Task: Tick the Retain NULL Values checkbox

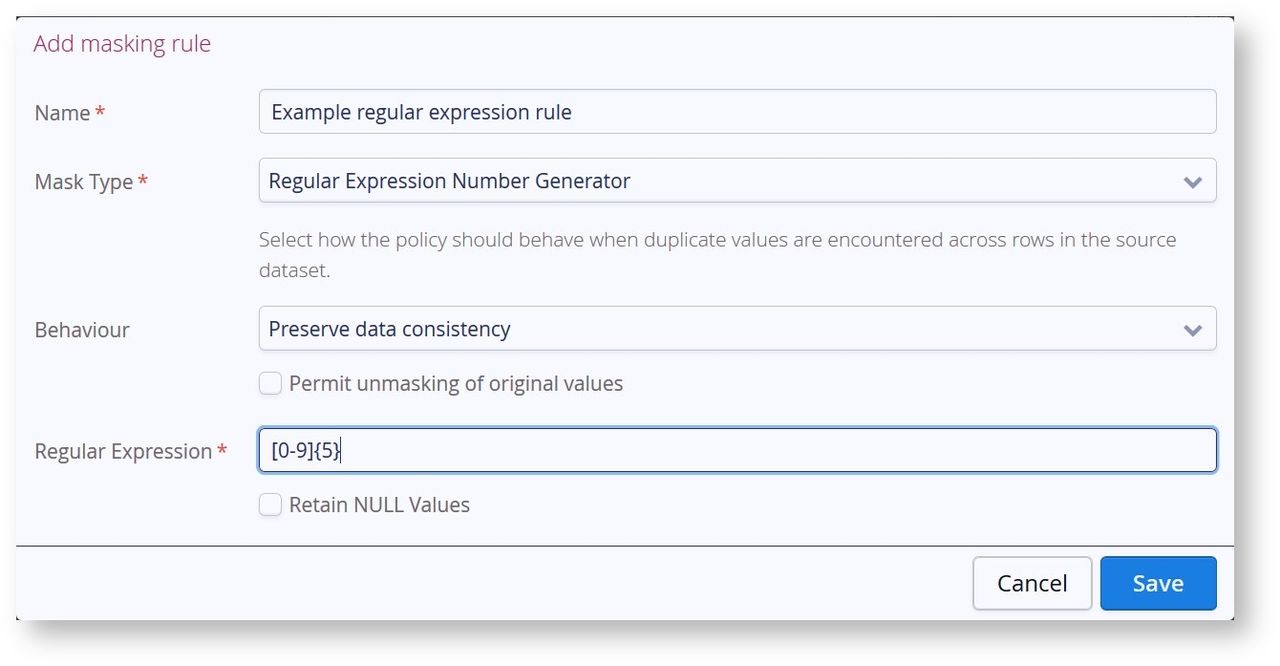Action: click(270, 505)
